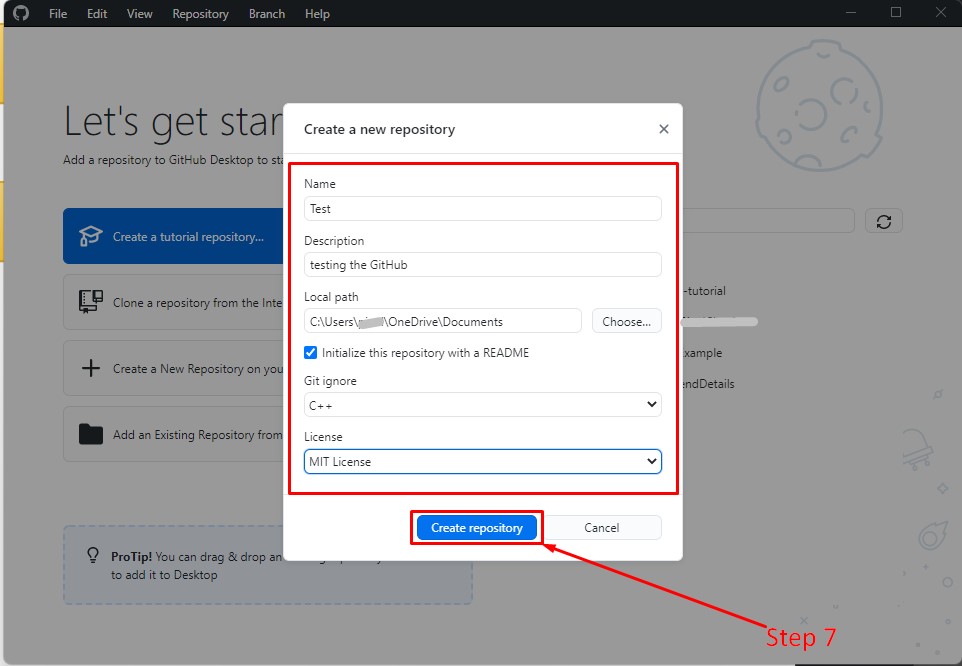Click the refresh repositories icon button

(883, 221)
